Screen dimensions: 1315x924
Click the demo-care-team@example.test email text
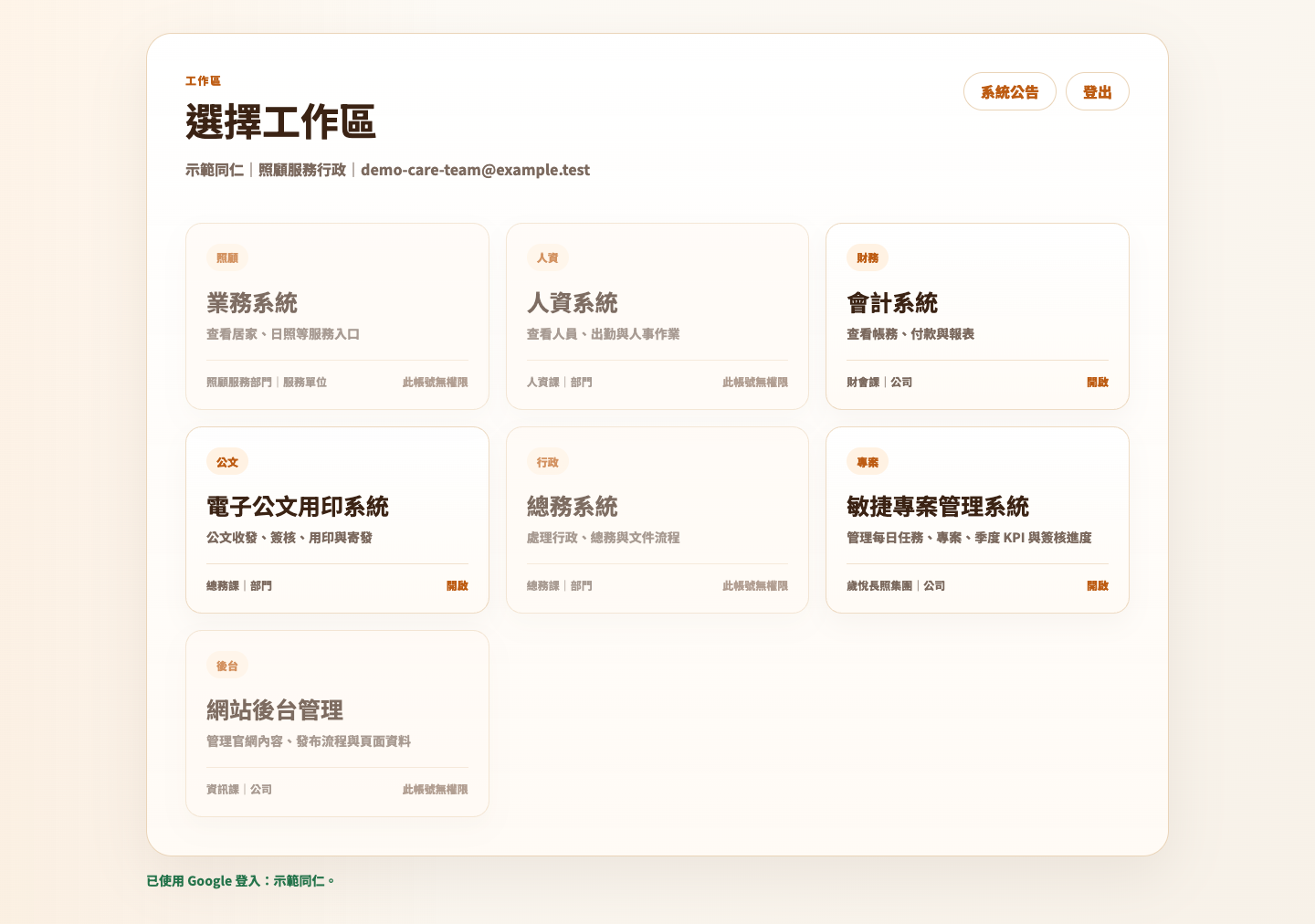(475, 170)
